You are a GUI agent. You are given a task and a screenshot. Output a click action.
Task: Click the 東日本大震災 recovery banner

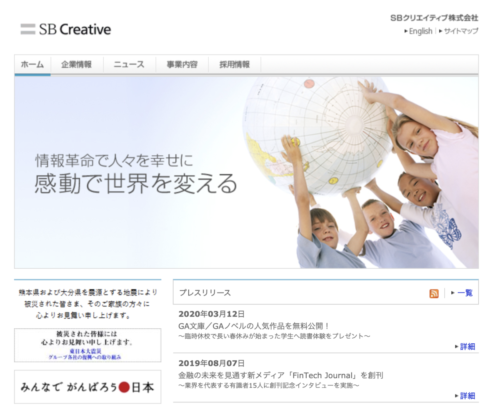[x=88, y=345]
